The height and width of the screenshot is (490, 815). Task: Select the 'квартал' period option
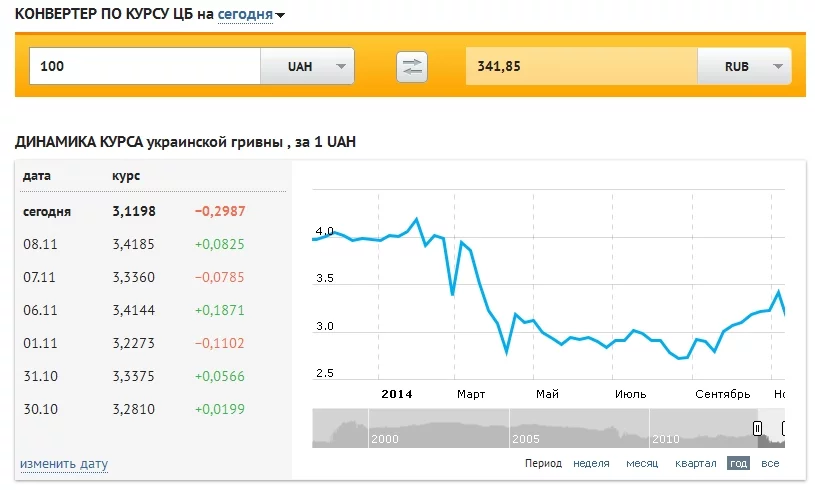pos(695,464)
